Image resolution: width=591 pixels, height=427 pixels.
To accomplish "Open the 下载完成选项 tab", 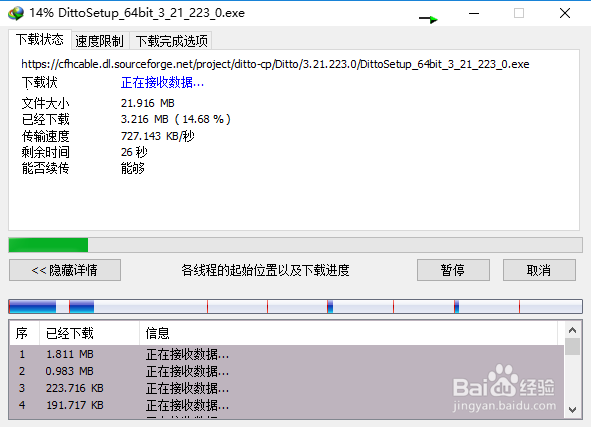I will point(171,41).
